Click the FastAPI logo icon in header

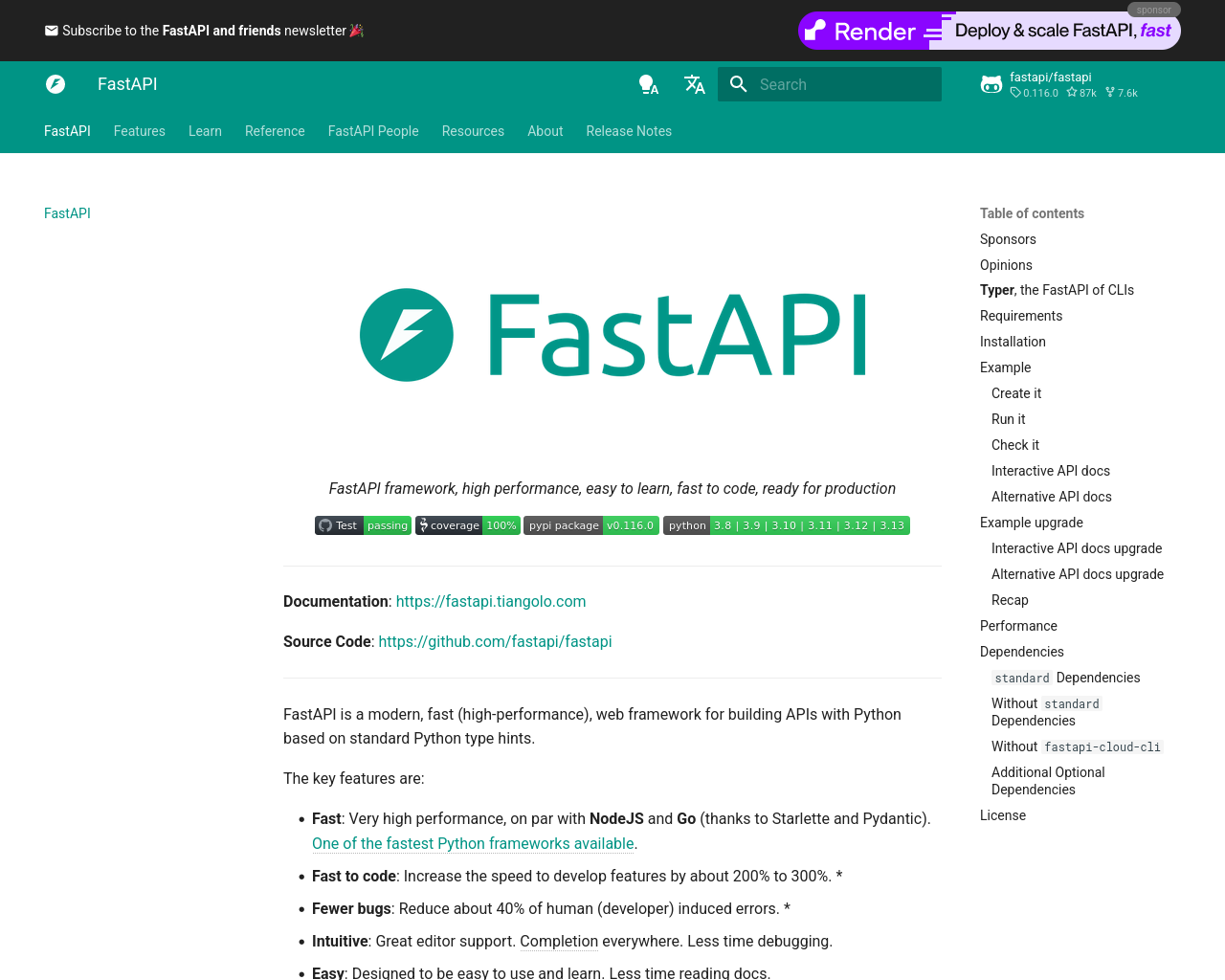(56, 84)
